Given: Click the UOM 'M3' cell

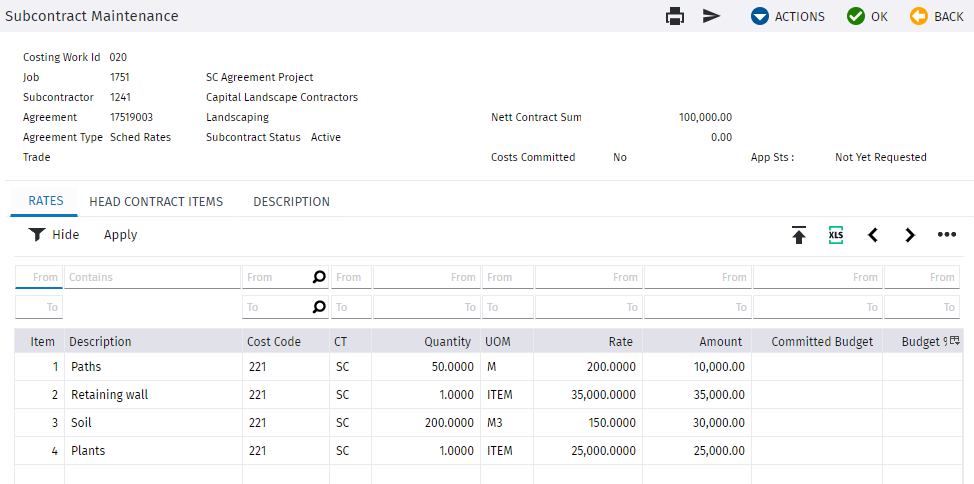Looking at the screenshot, I should click(x=507, y=422).
